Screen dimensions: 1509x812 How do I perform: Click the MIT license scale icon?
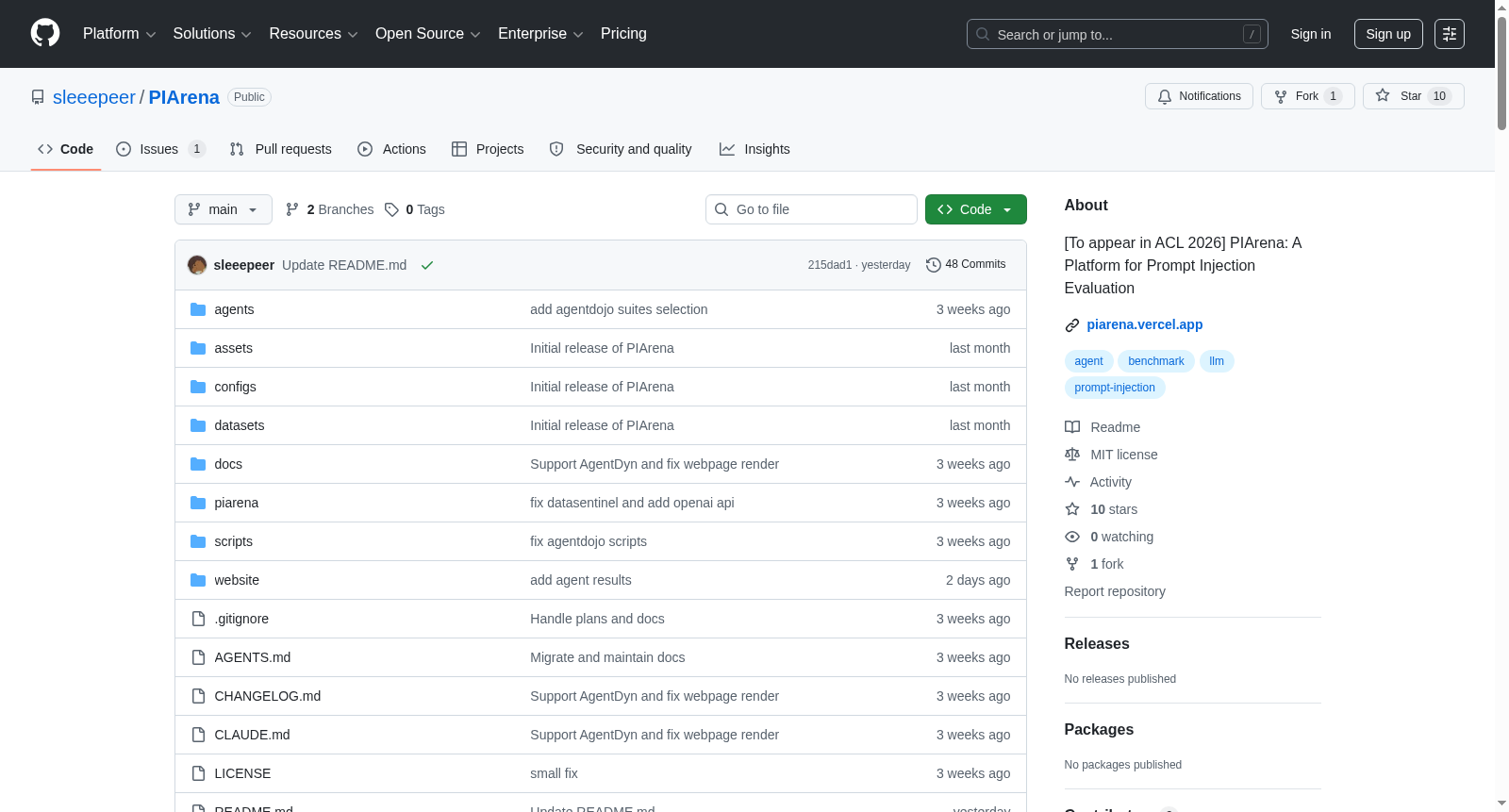(x=1072, y=455)
